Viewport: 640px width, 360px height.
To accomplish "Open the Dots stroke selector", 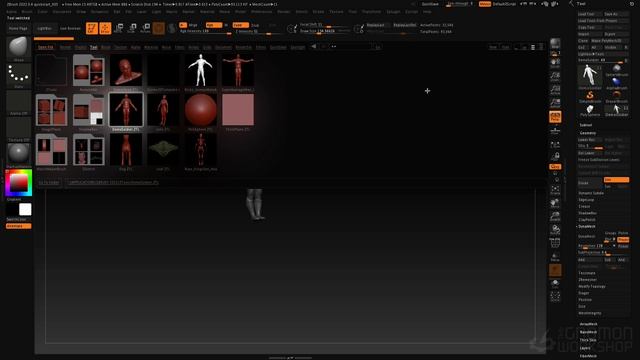I will tap(18, 76).
